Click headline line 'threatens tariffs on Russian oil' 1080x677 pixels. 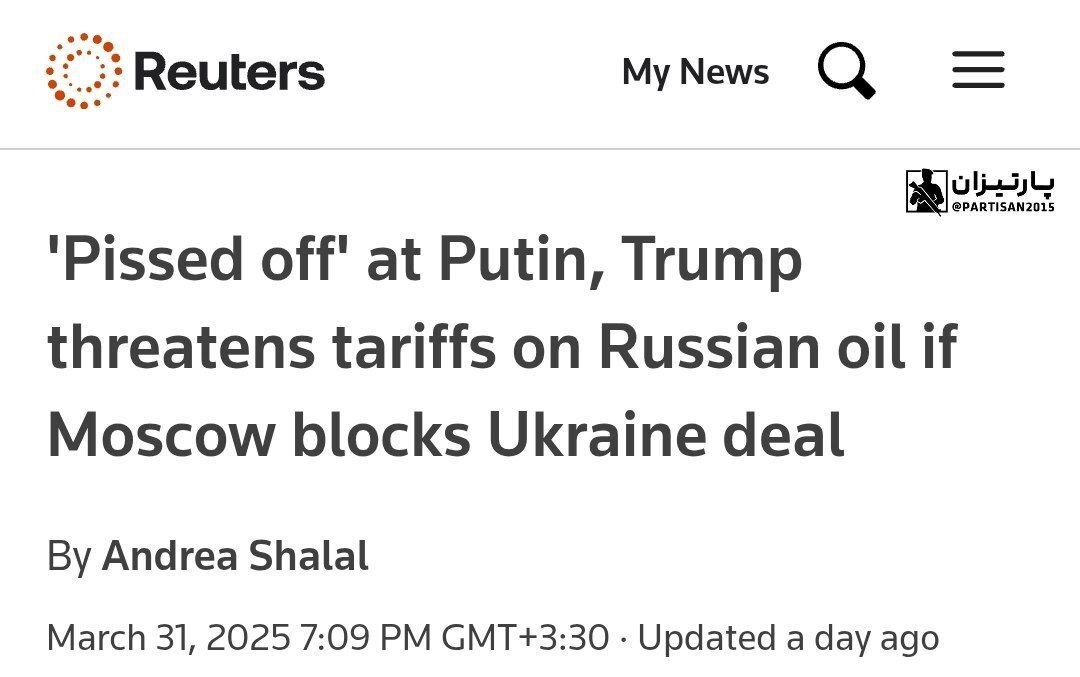point(503,347)
